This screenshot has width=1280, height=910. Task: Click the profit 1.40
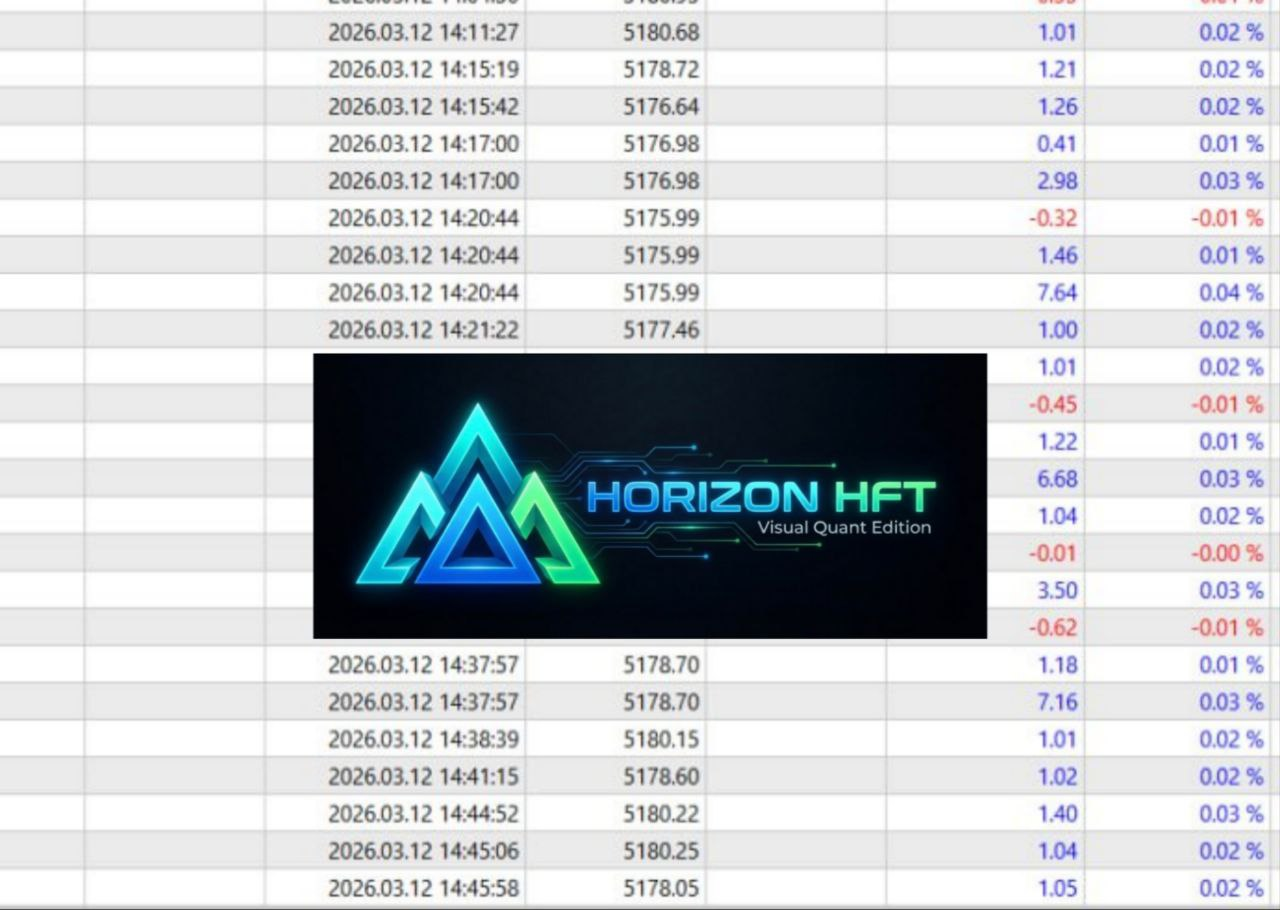click(x=1057, y=813)
